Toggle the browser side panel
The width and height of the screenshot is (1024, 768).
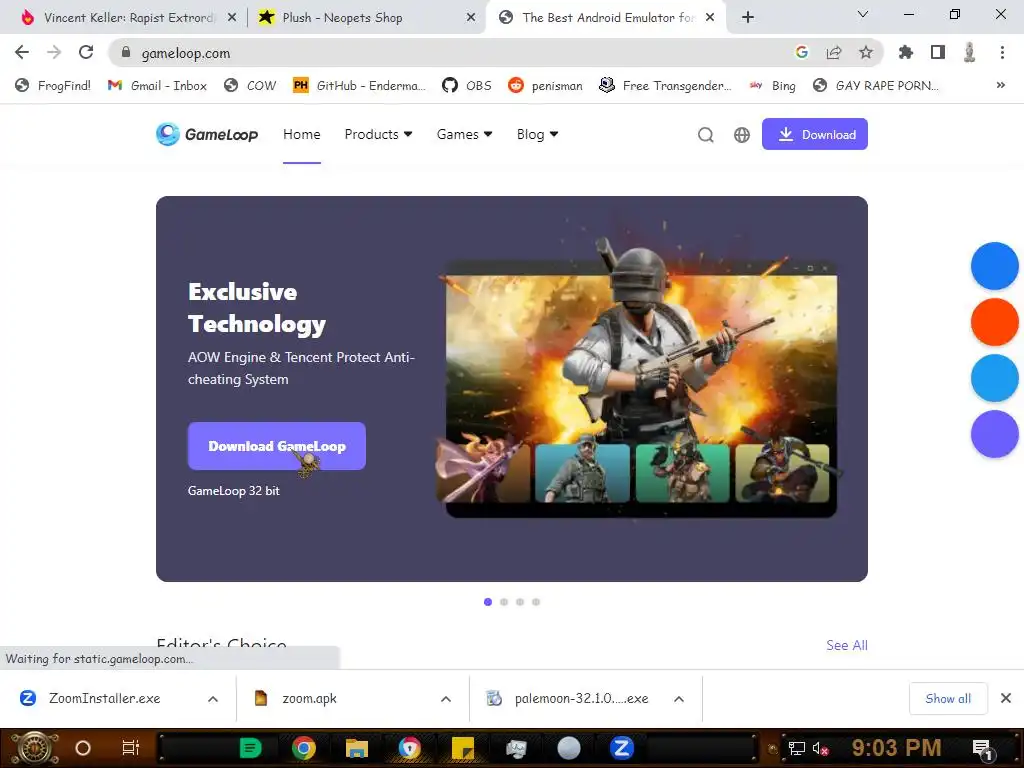pos(938,52)
